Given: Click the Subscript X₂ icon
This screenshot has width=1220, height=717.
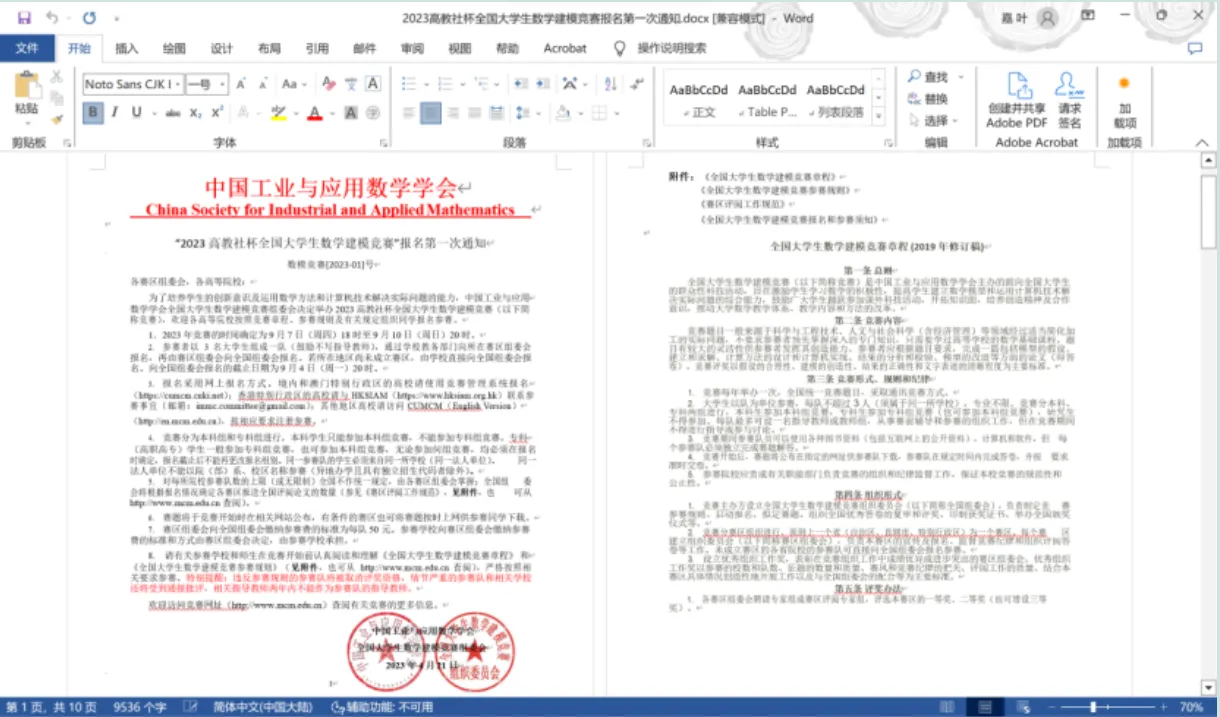Looking at the screenshot, I should pyautogui.click(x=195, y=113).
